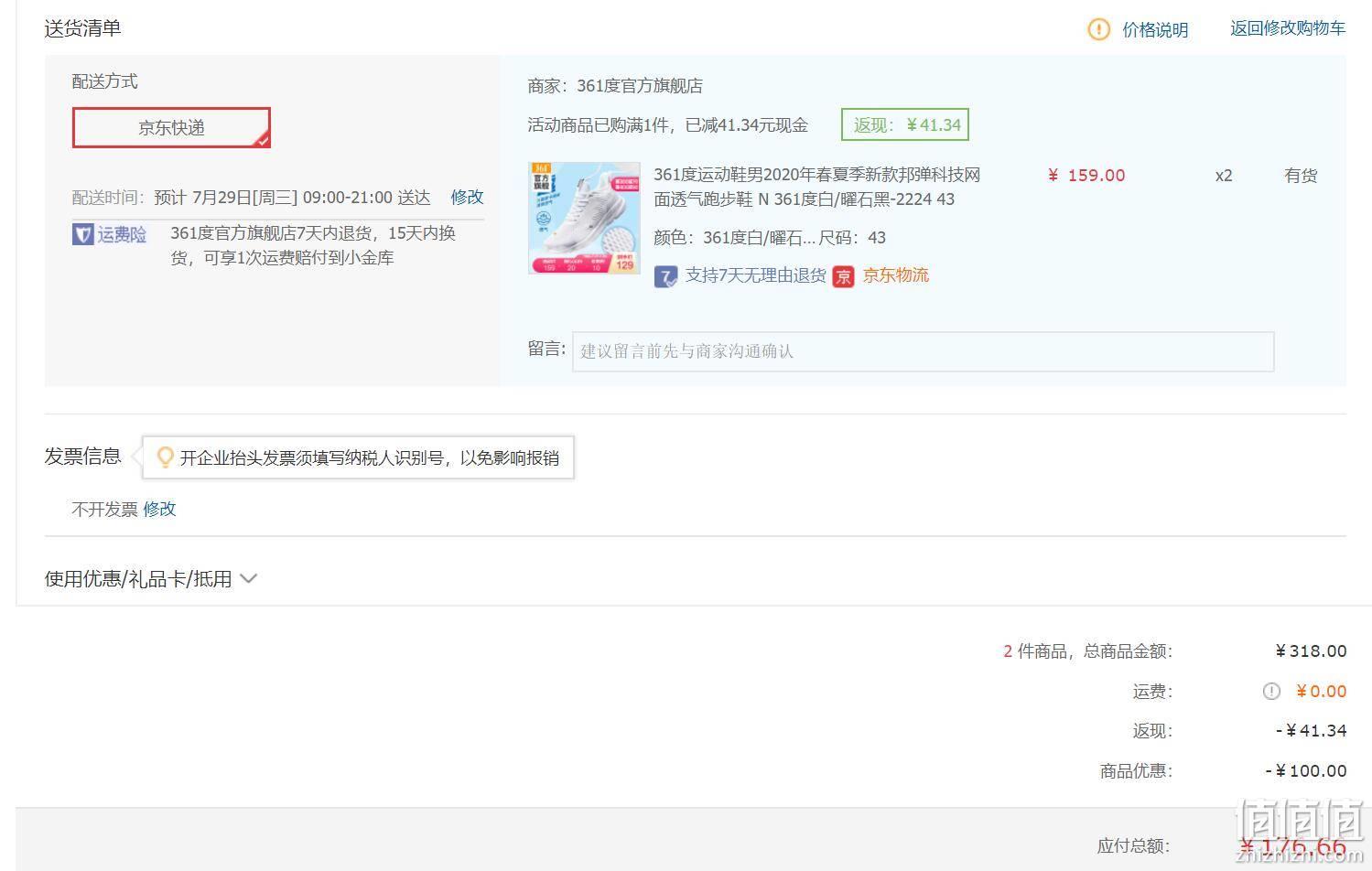Click the red 京 logistics icon
The width and height of the screenshot is (1372, 871).
pos(843,275)
